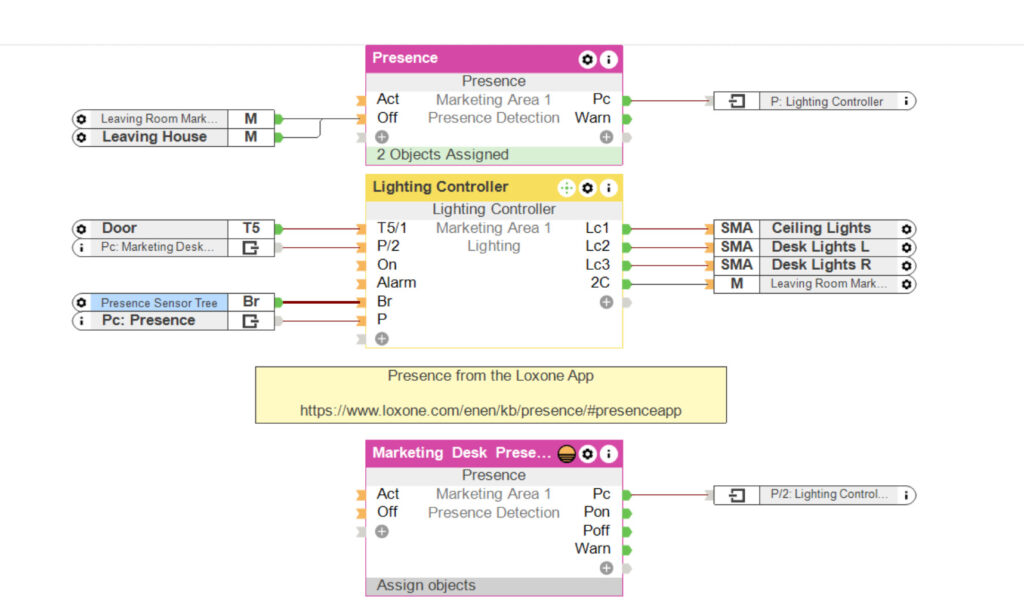Show info for P: Lighting Controller connector
The image size is (1024, 604).
point(906,101)
